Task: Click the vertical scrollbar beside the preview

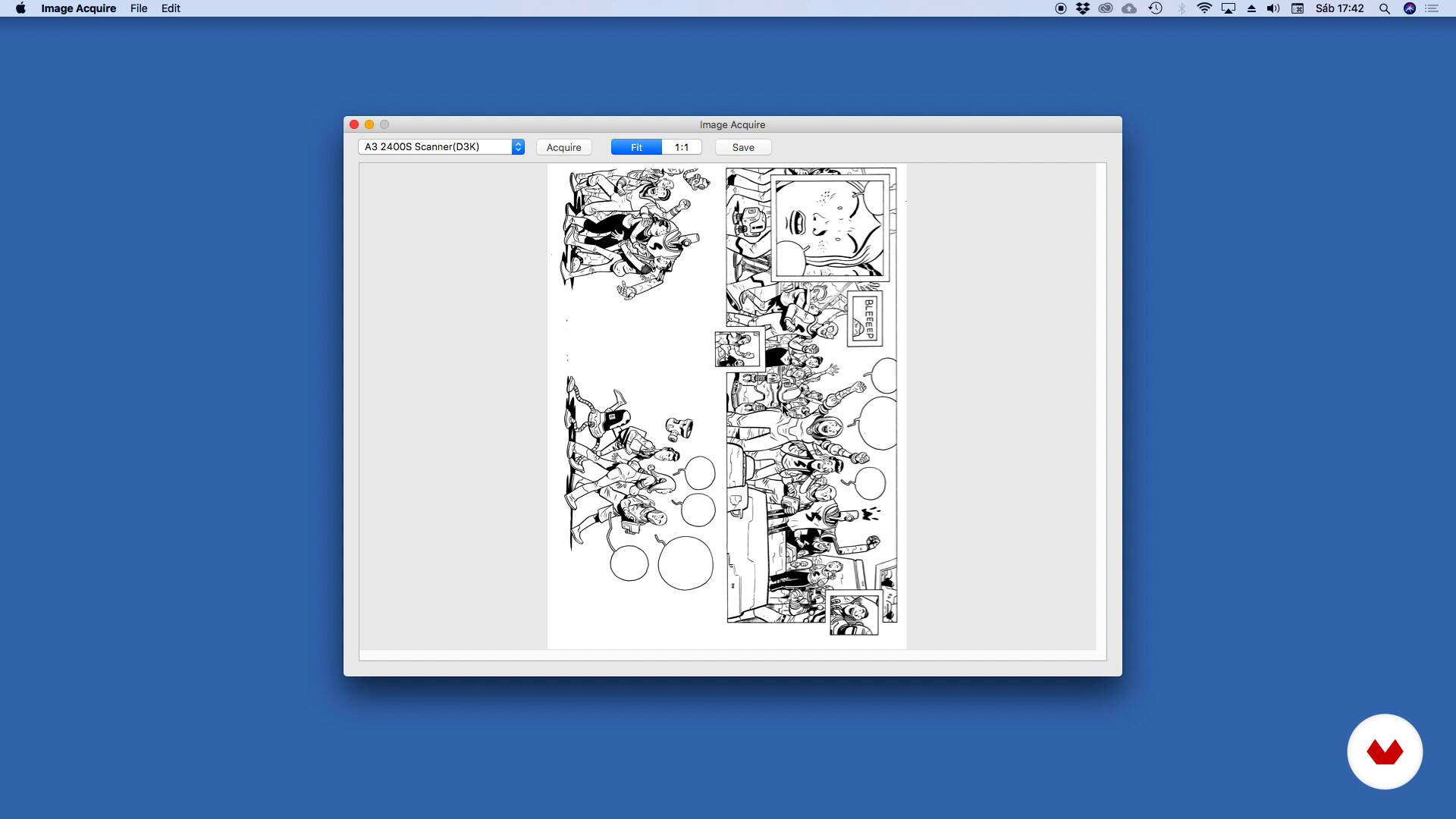Action: click(1101, 406)
